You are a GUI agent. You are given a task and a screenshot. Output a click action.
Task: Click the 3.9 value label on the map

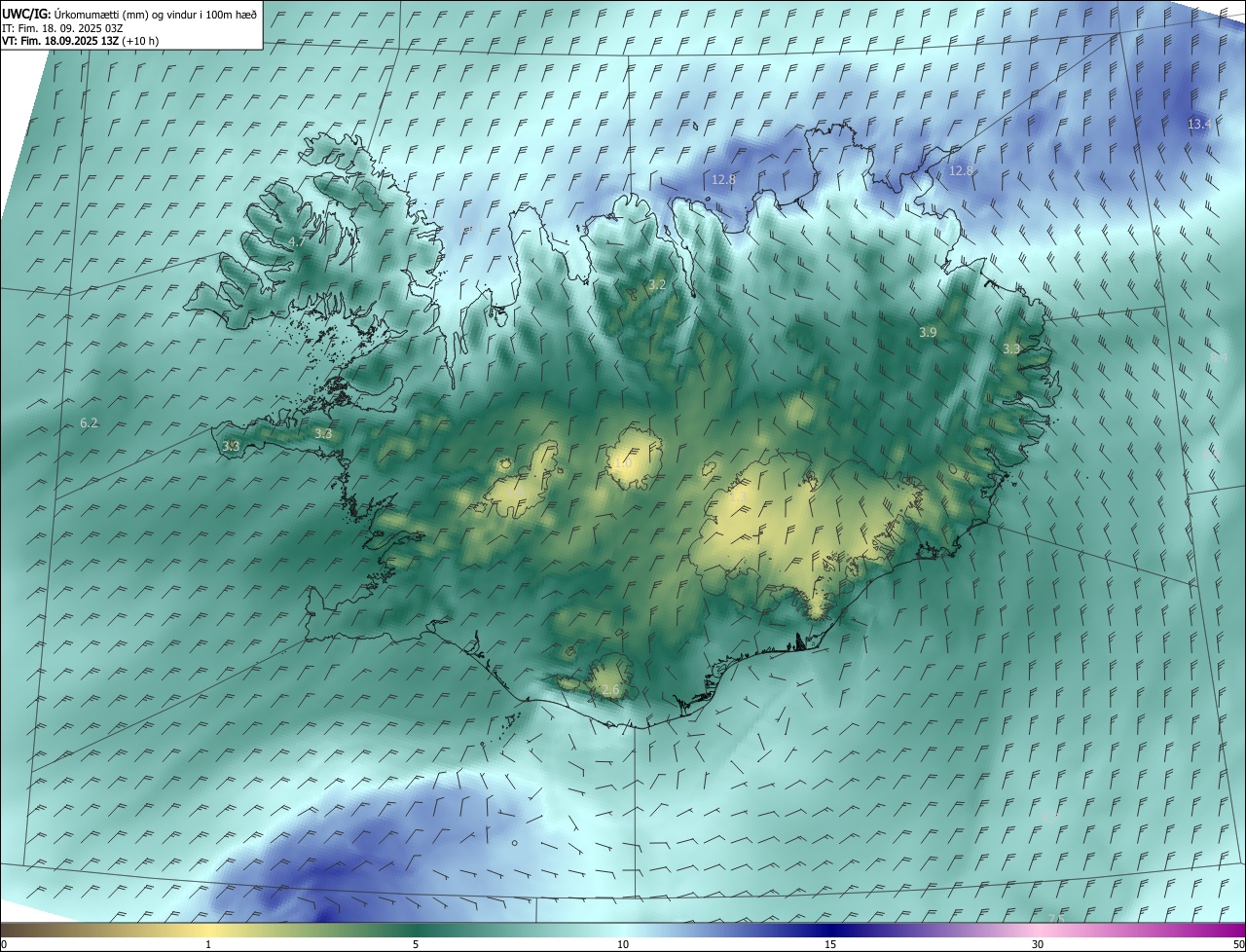click(928, 333)
